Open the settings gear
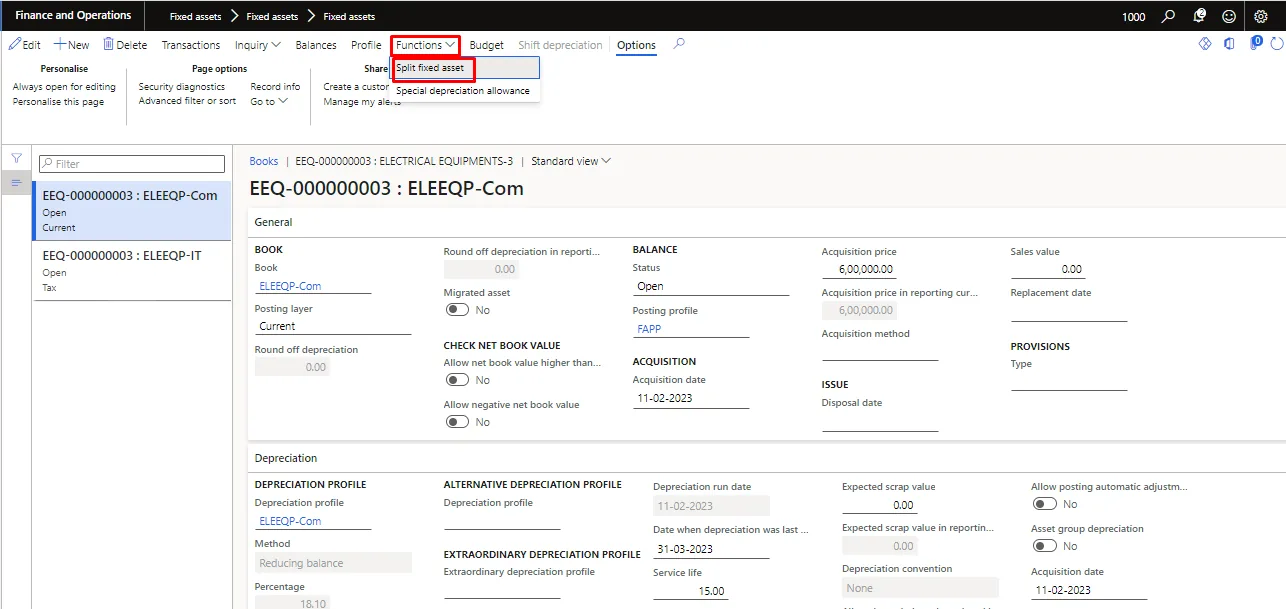This screenshot has width=1286, height=609. pos(1261,16)
